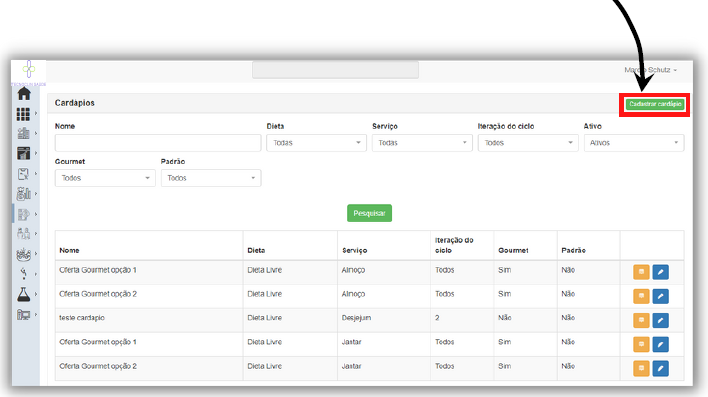Open the computer desk icon in the sidebar
The image size is (708, 397).
click(x=23, y=314)
